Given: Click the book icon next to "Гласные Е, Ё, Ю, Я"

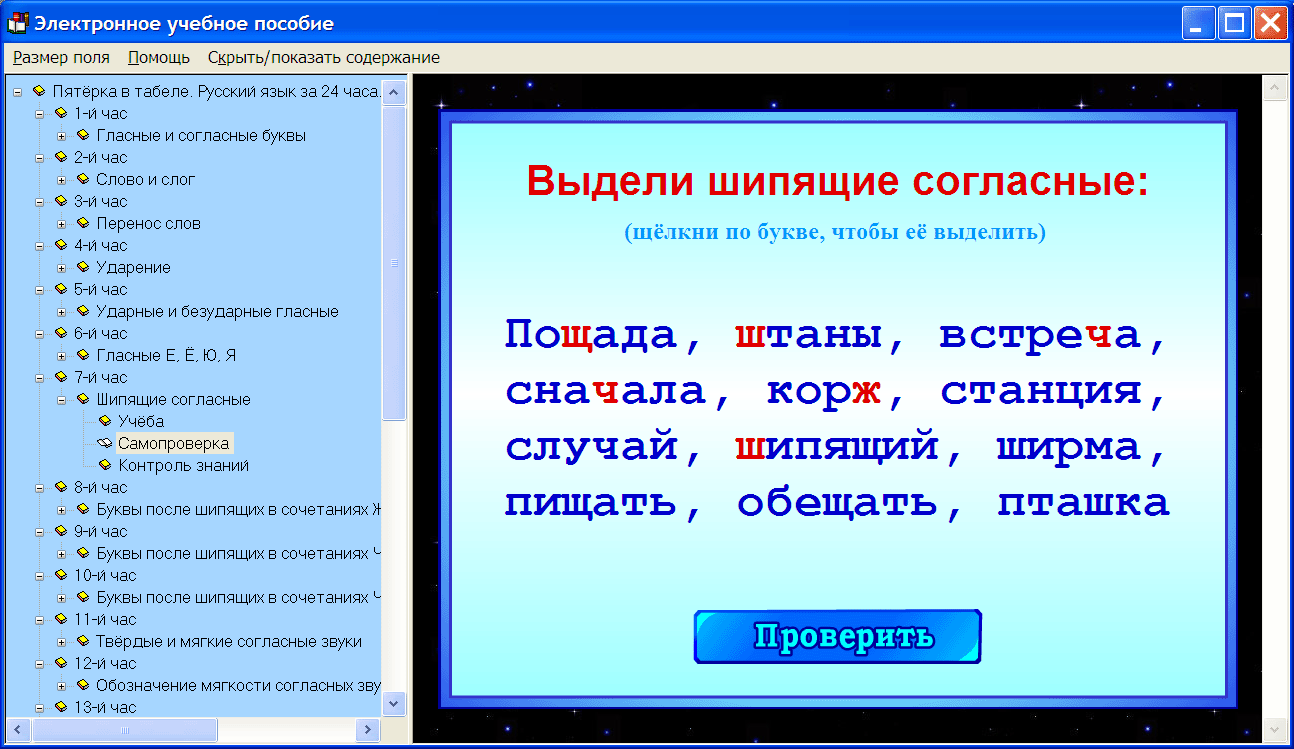Looking at the screenshot, I should tap(82, 355).
